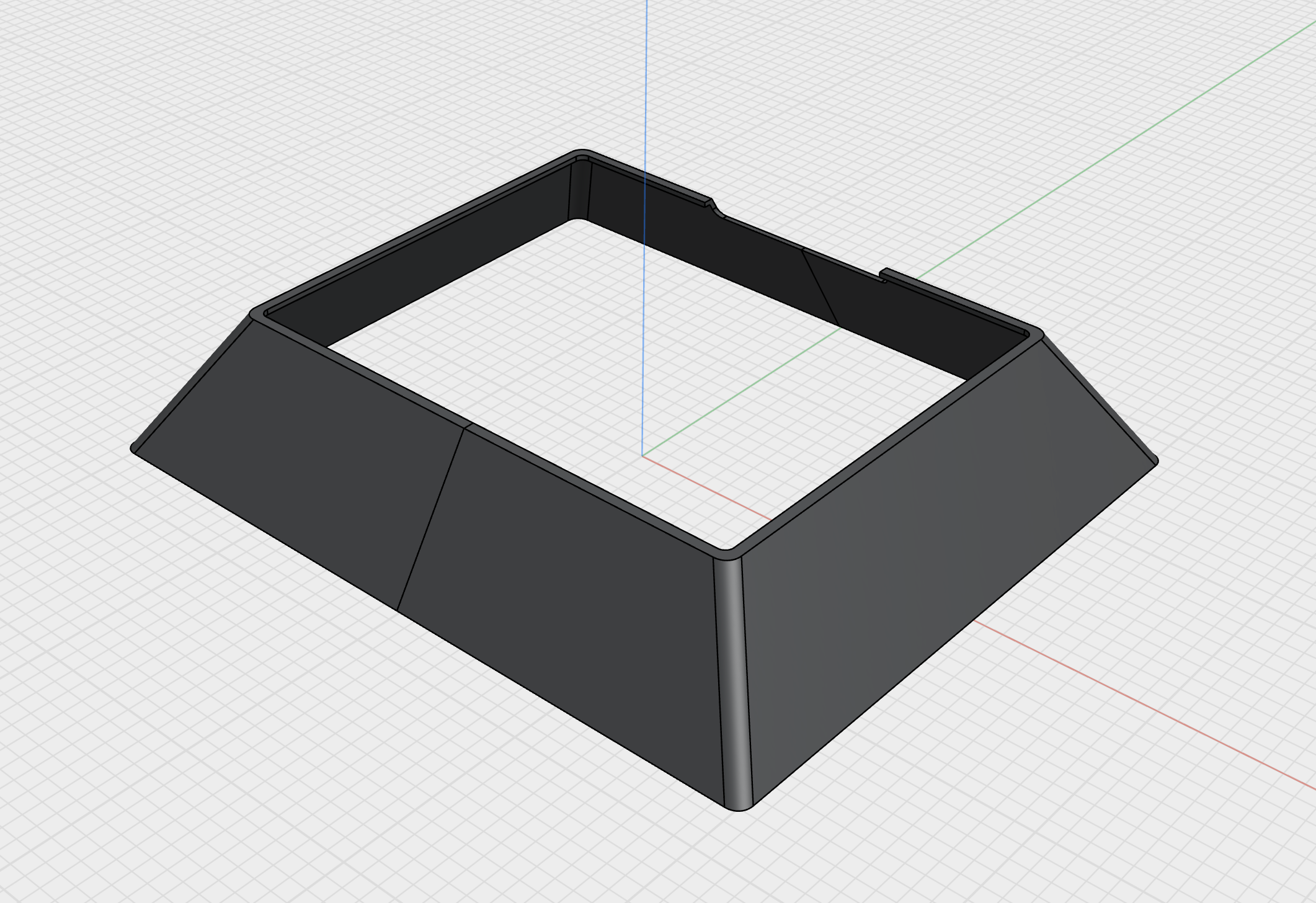Screen dimensions: 1316x903
Task: Select the diagonal seam edge on front face
Action: coord(430,518)
